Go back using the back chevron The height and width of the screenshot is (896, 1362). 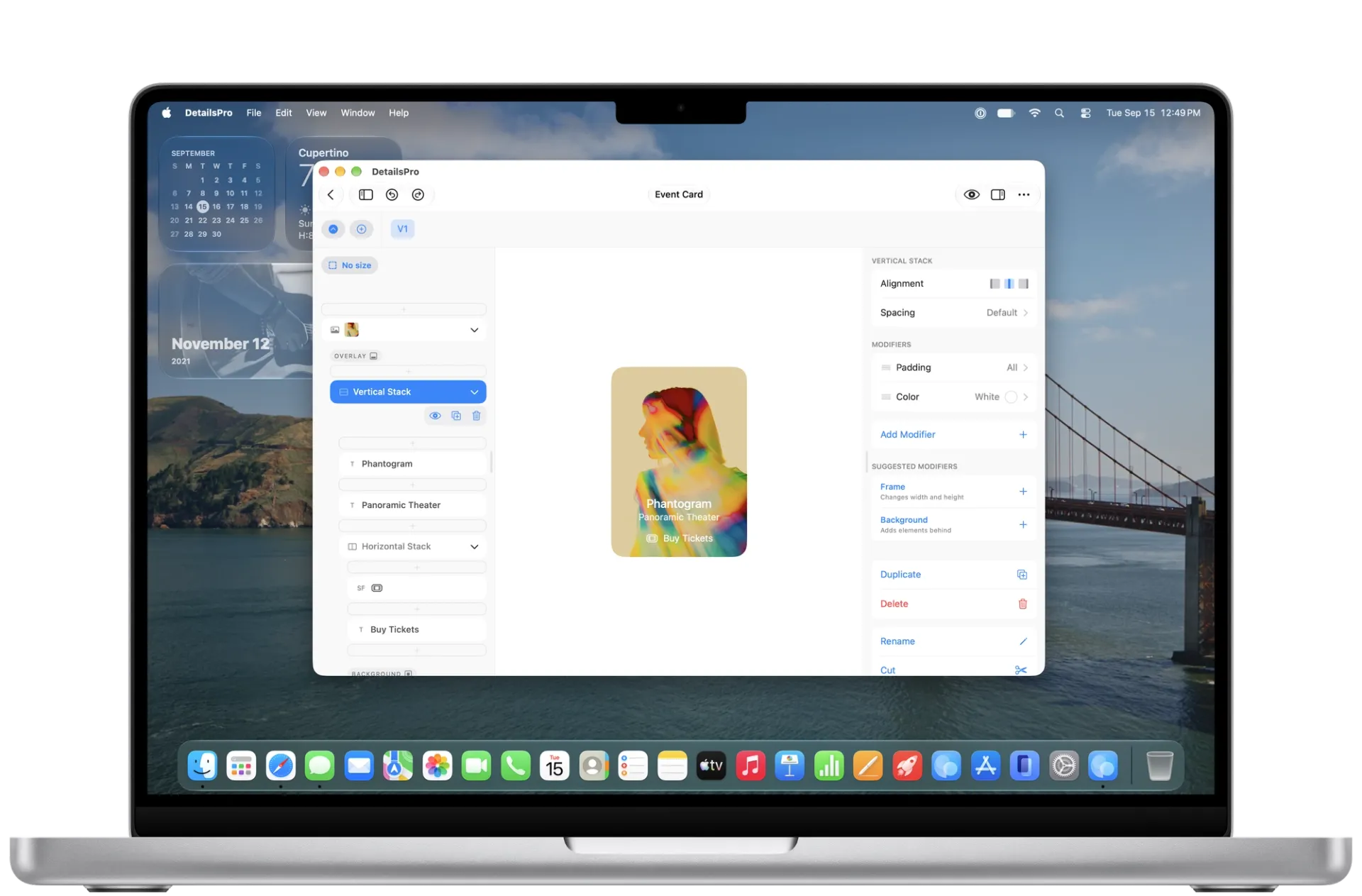pos(331,194)
